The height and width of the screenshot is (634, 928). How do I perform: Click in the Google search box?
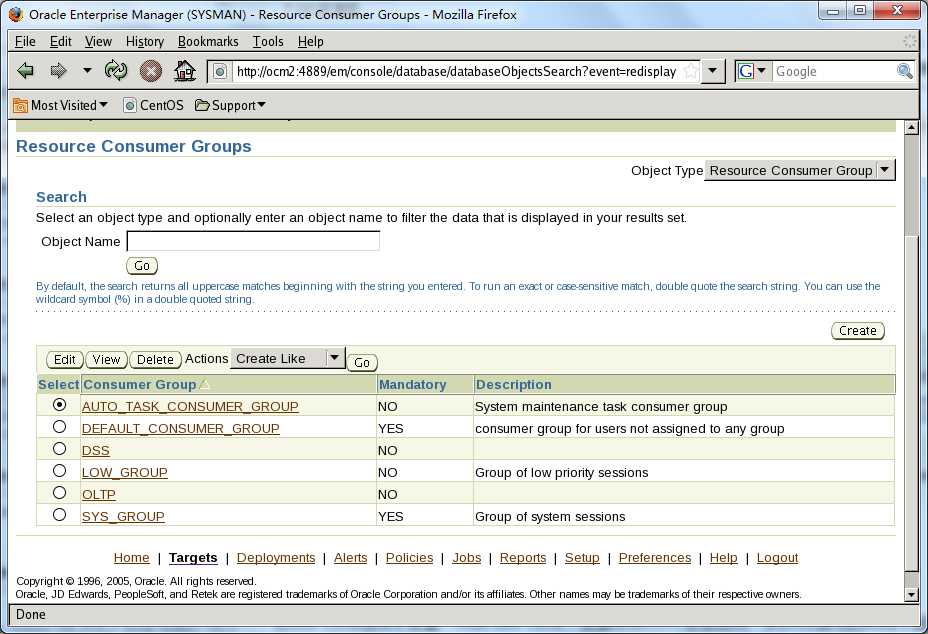pos(834,72)
